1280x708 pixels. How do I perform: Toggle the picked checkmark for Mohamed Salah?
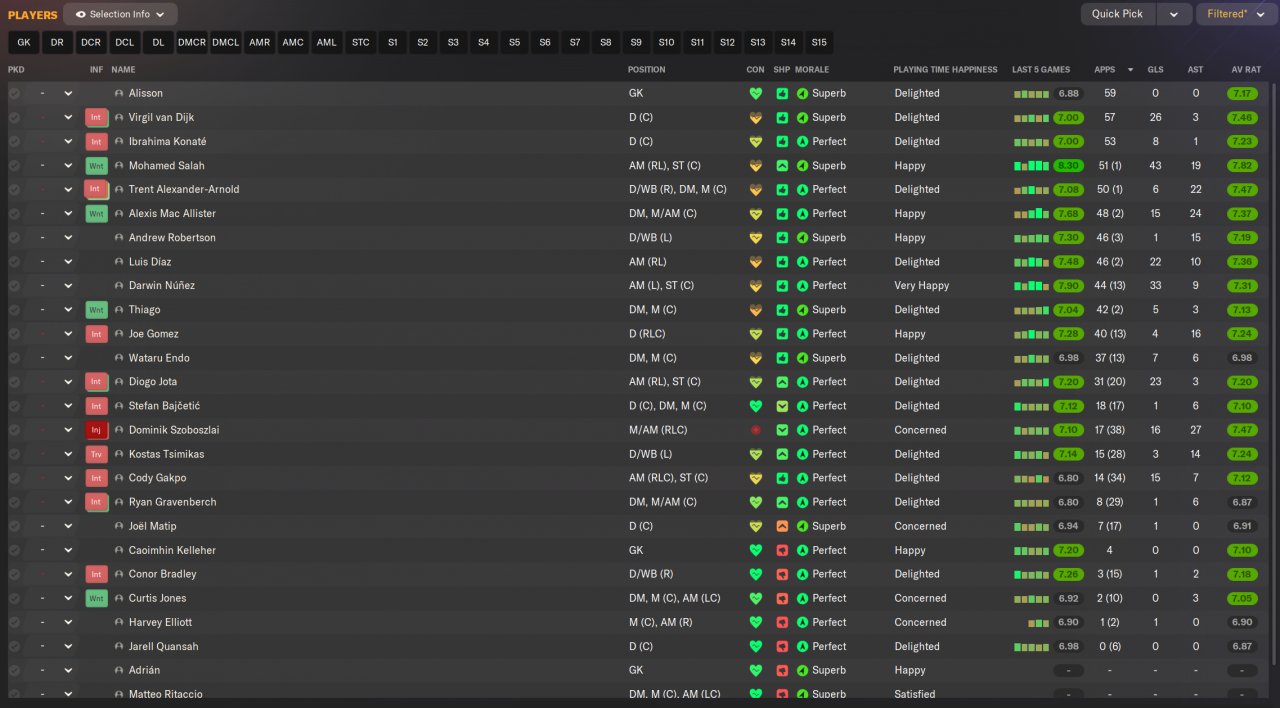pyautogui.click(x=14, y=166)
